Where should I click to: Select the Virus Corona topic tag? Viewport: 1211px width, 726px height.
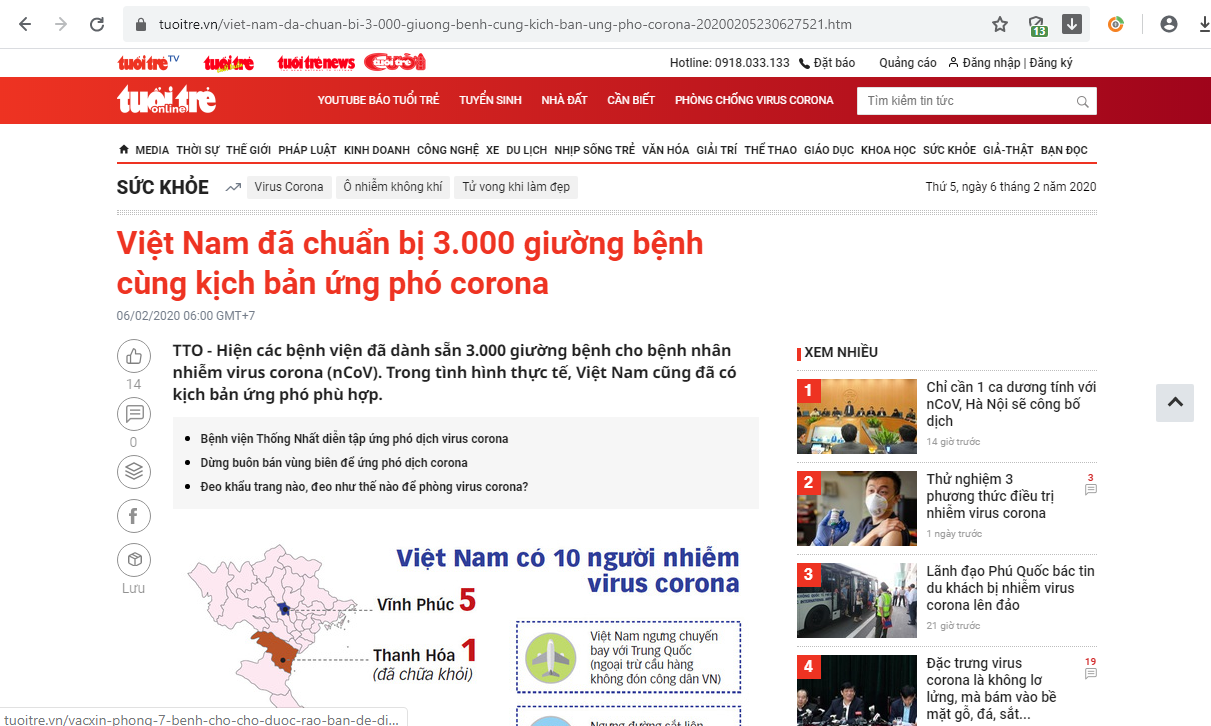coord(289,187)
